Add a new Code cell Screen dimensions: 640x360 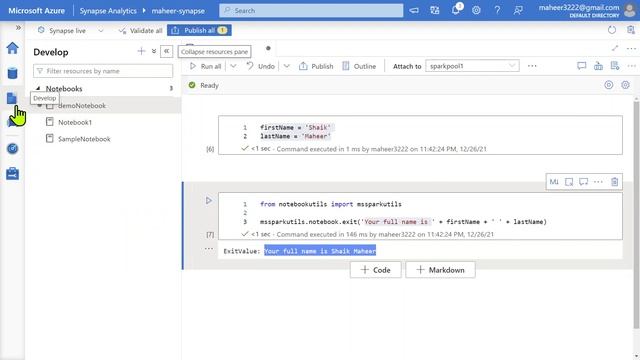[x=376, y=270]
